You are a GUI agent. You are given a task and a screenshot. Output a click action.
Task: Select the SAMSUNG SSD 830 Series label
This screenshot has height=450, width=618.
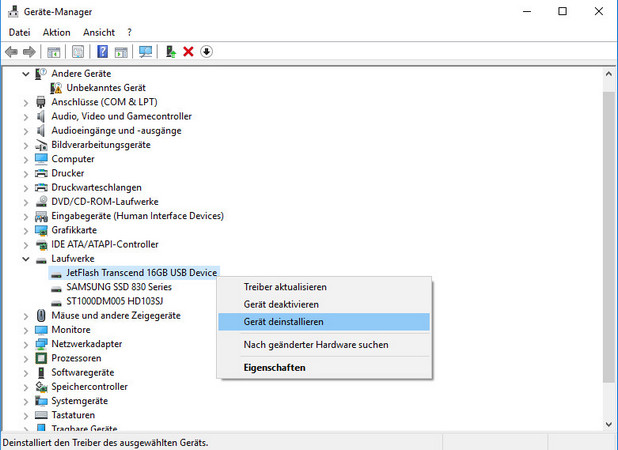click(119, 287)
